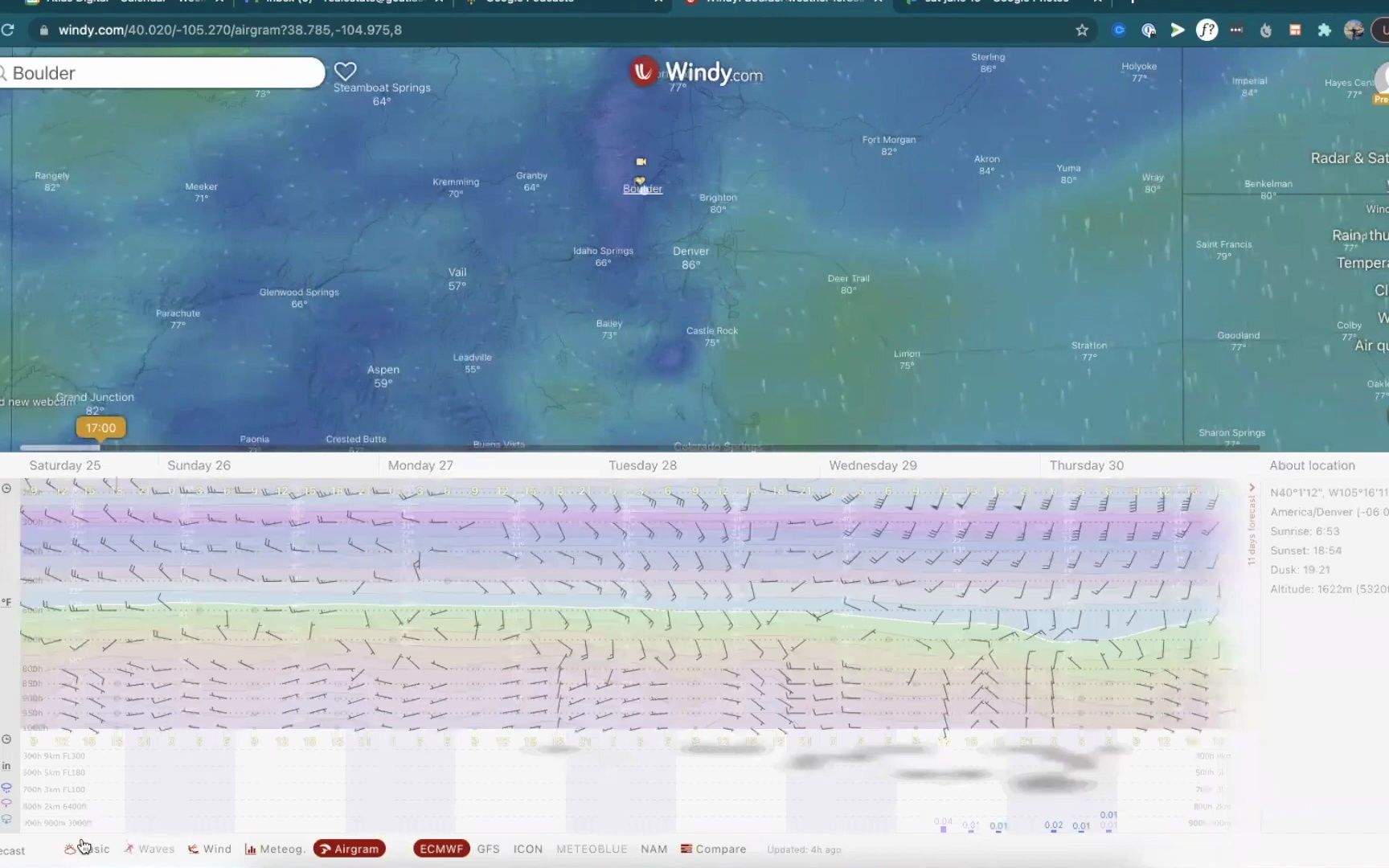Click the map timeline progress bar

[x=639, y=448]
